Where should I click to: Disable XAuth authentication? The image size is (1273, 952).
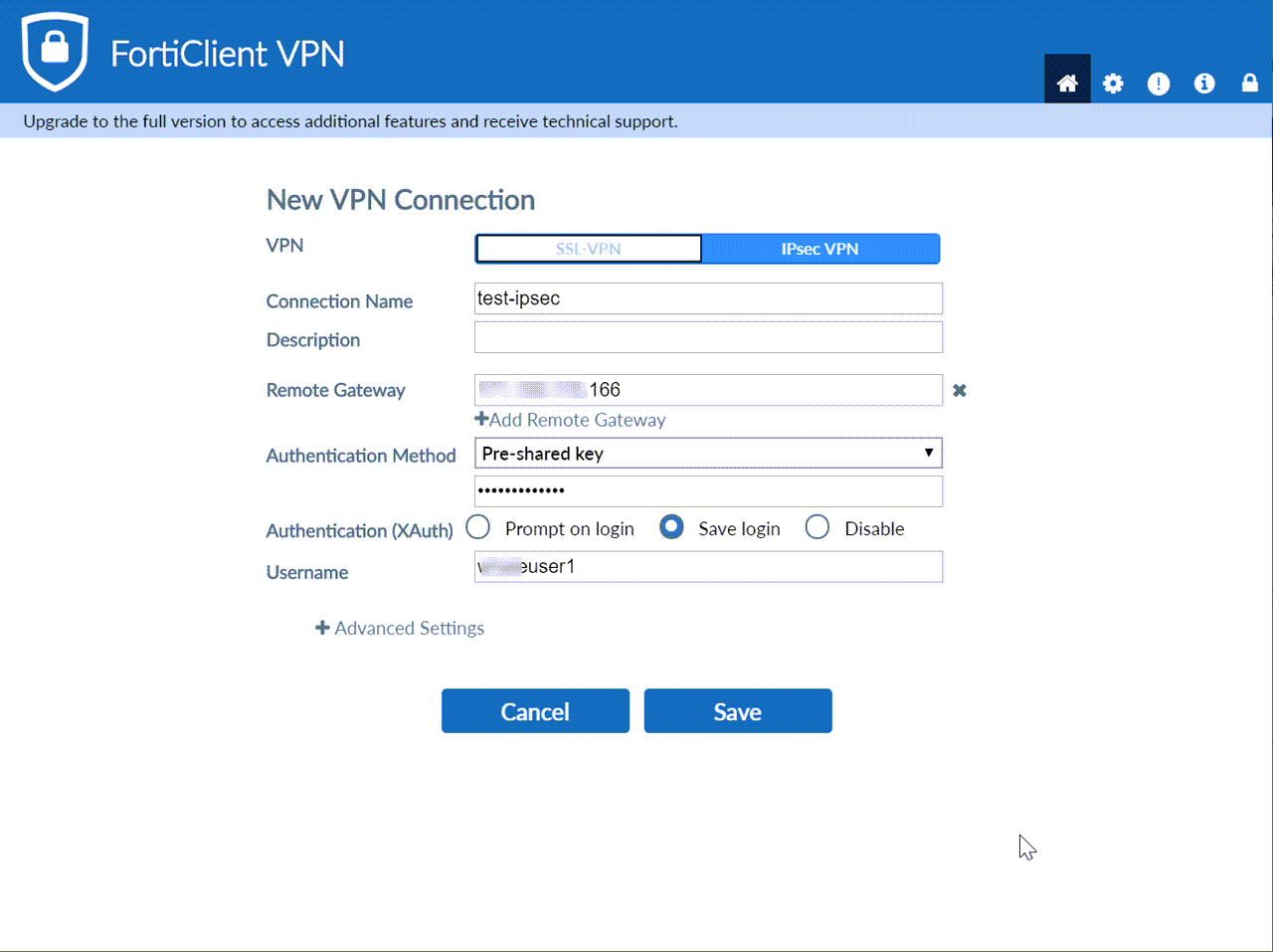point(817,526)
